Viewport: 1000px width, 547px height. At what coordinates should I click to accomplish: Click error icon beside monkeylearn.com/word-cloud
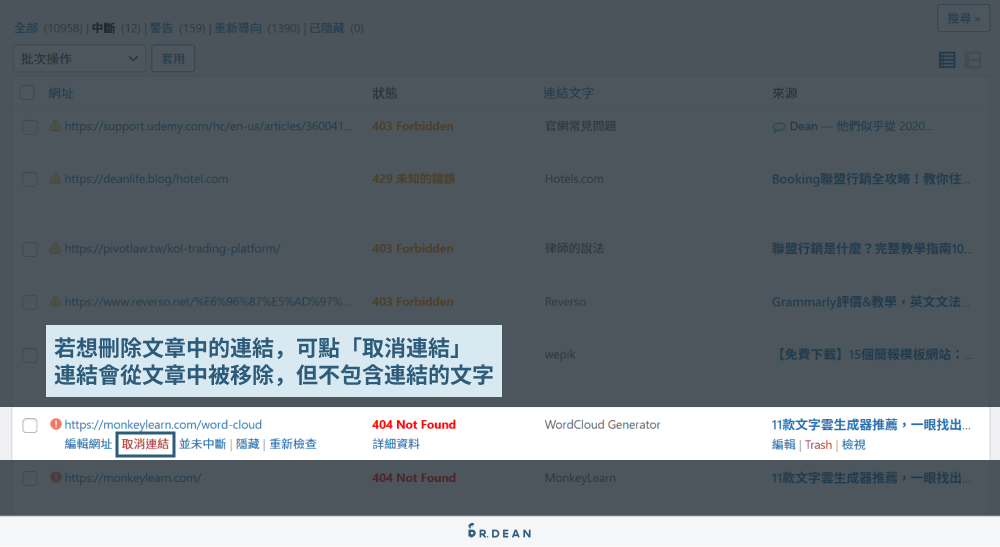click(x=56, y=424)
